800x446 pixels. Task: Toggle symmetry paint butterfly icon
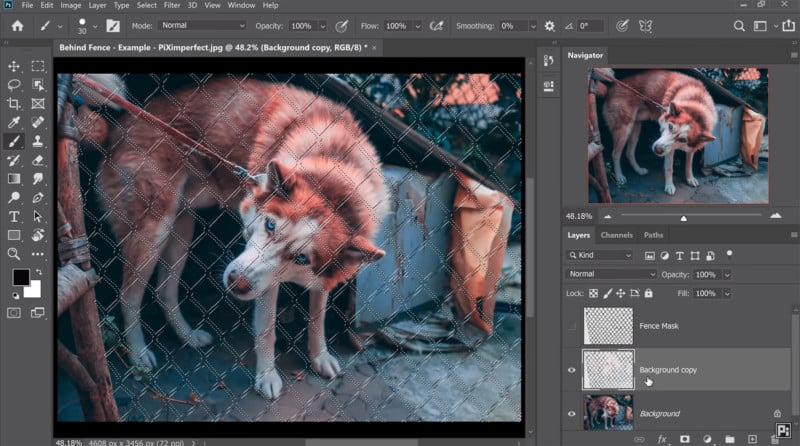click(645, 26)
